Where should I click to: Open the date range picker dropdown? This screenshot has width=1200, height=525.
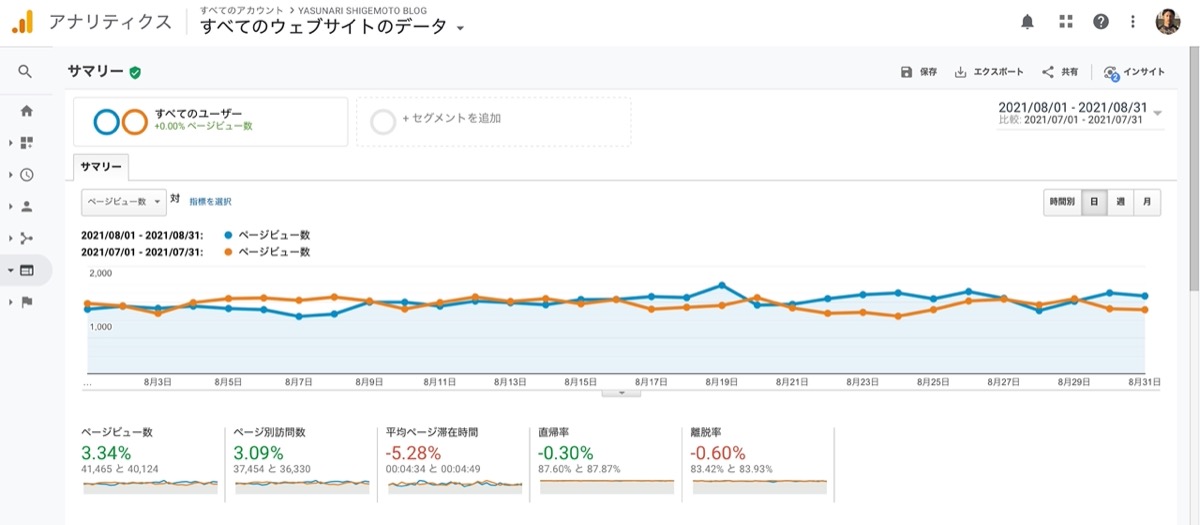point(1157,113)
